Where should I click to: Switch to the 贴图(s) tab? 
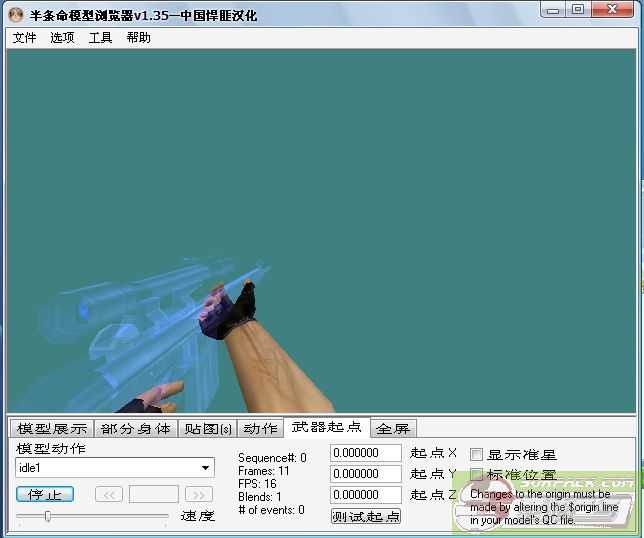(x=207, y=429)
